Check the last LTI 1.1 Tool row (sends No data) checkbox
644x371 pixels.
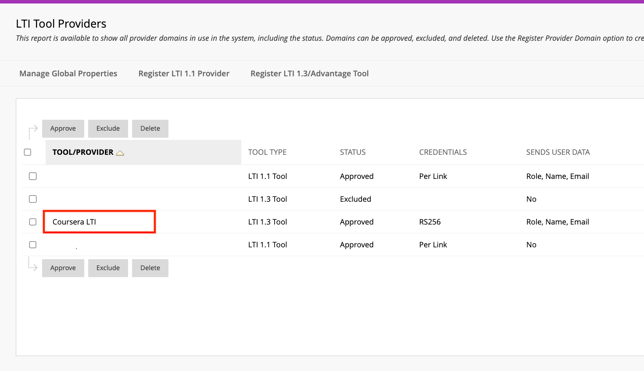33,244
